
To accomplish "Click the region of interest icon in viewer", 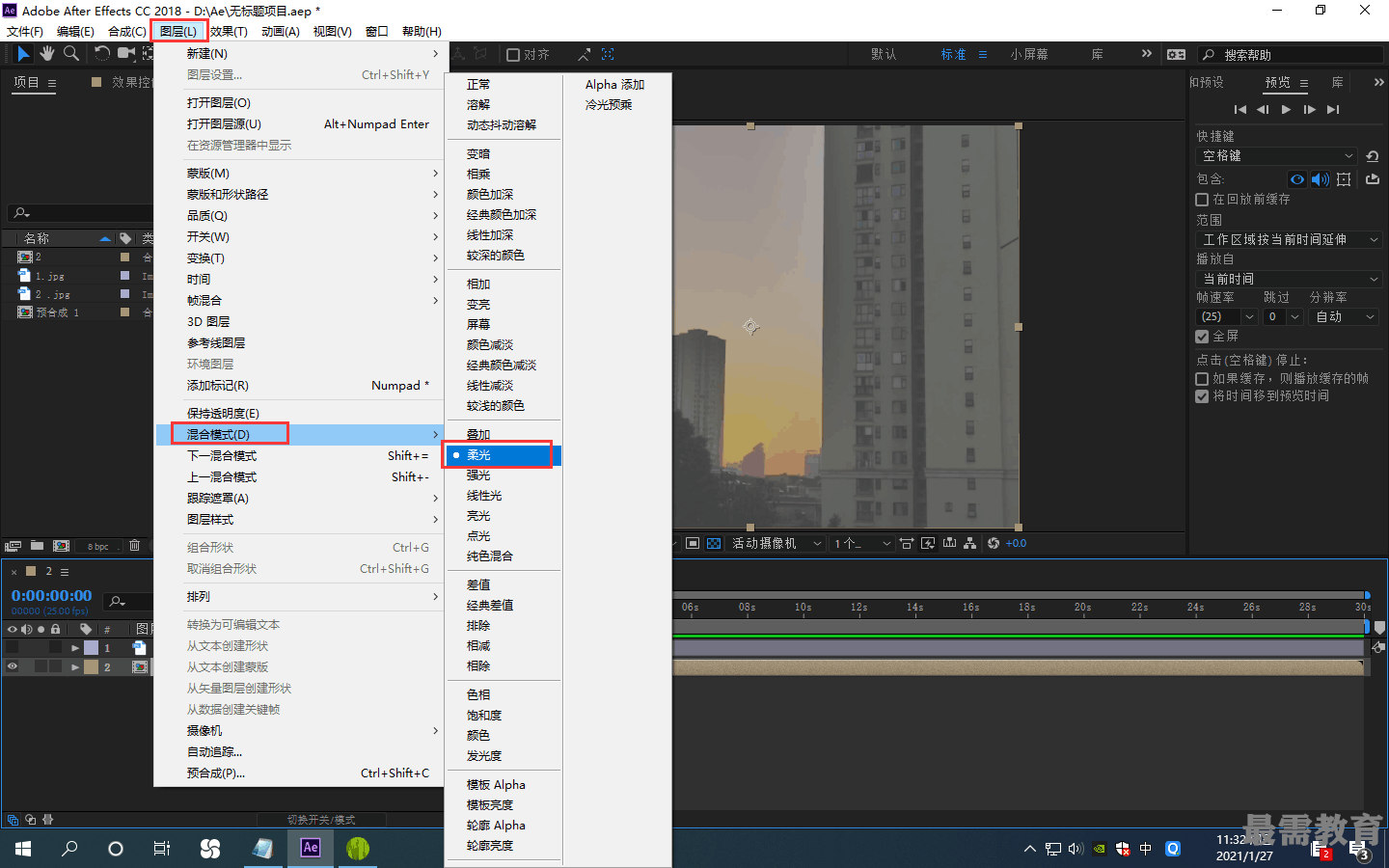I will point(693,543).
